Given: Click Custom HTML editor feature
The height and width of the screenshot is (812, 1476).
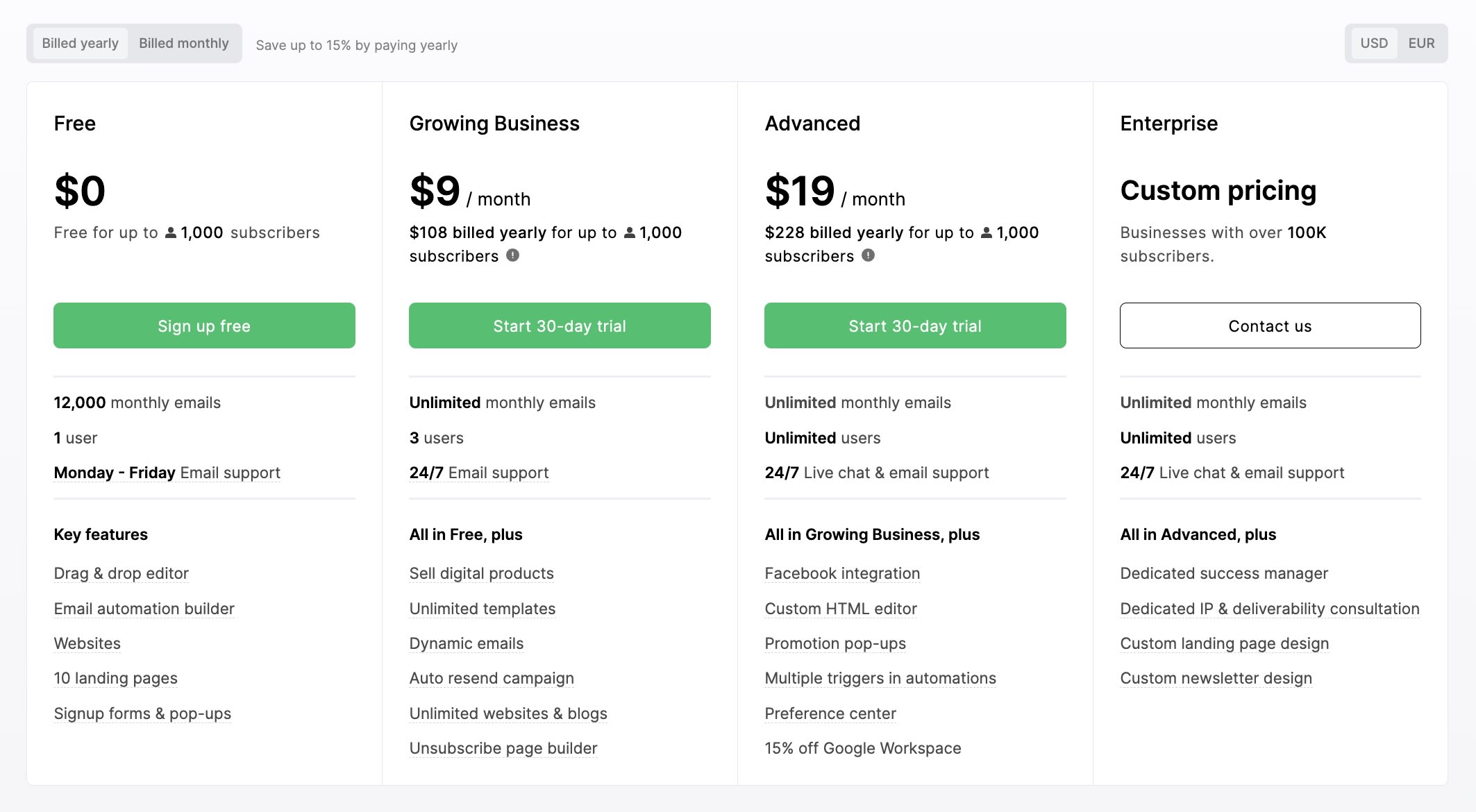Looking at the screenshot, I should (x=841, y=609).
